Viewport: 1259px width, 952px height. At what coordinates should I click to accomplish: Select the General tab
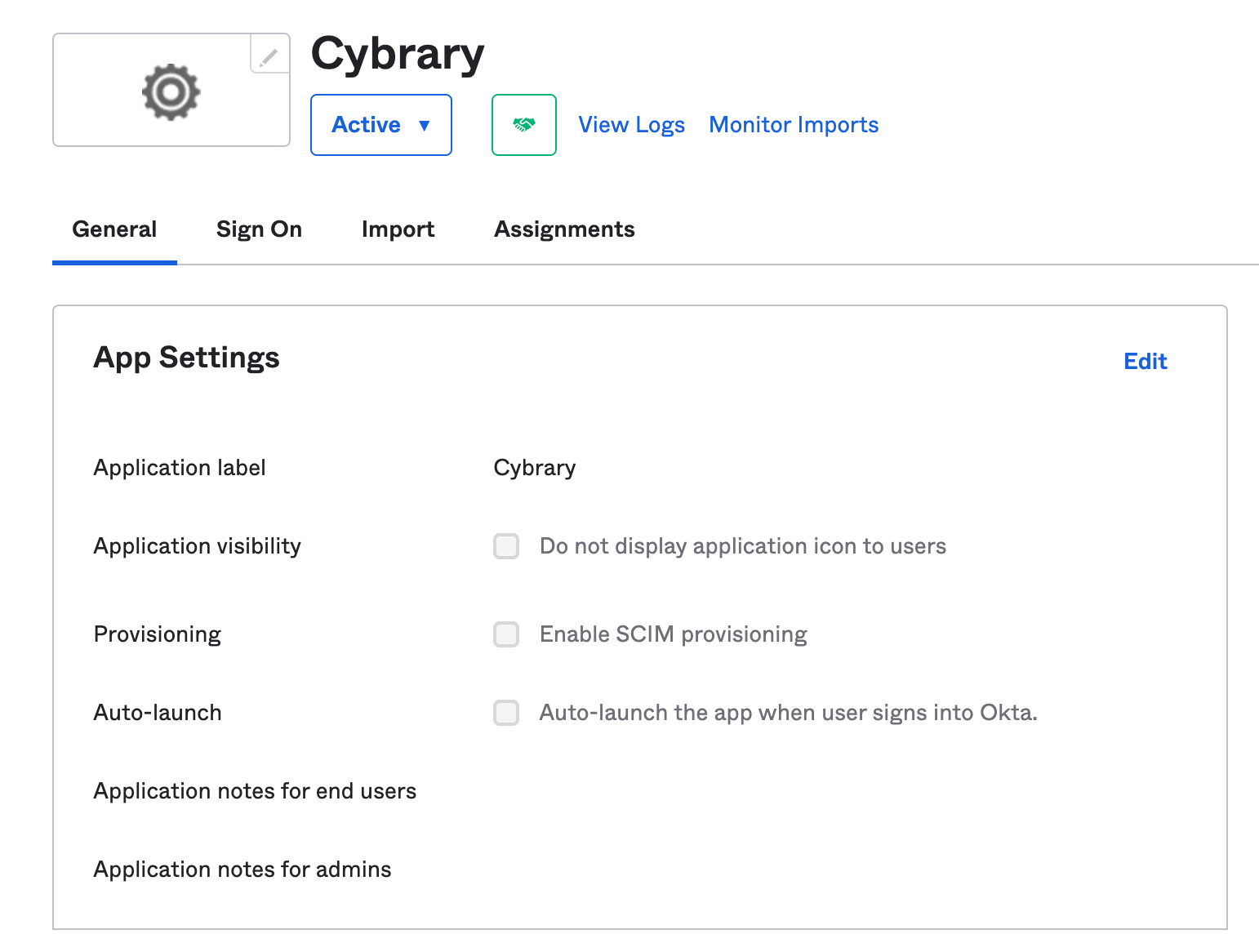(114, 229)
